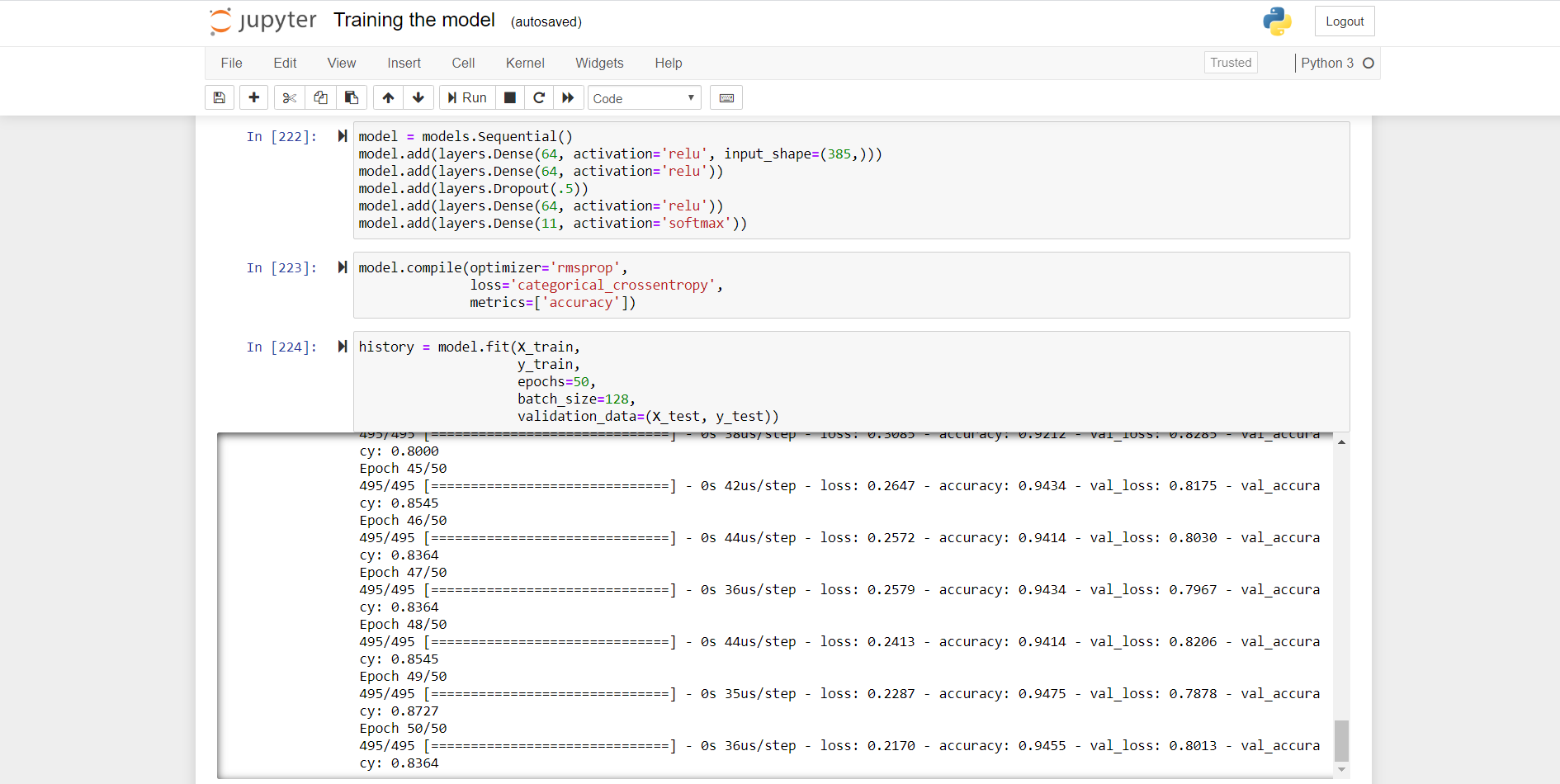This screenshot has width=1560, height=784.
Task: Run the model.compile cell via side marker
Action: pyautogui.click(x=343, y=267)
